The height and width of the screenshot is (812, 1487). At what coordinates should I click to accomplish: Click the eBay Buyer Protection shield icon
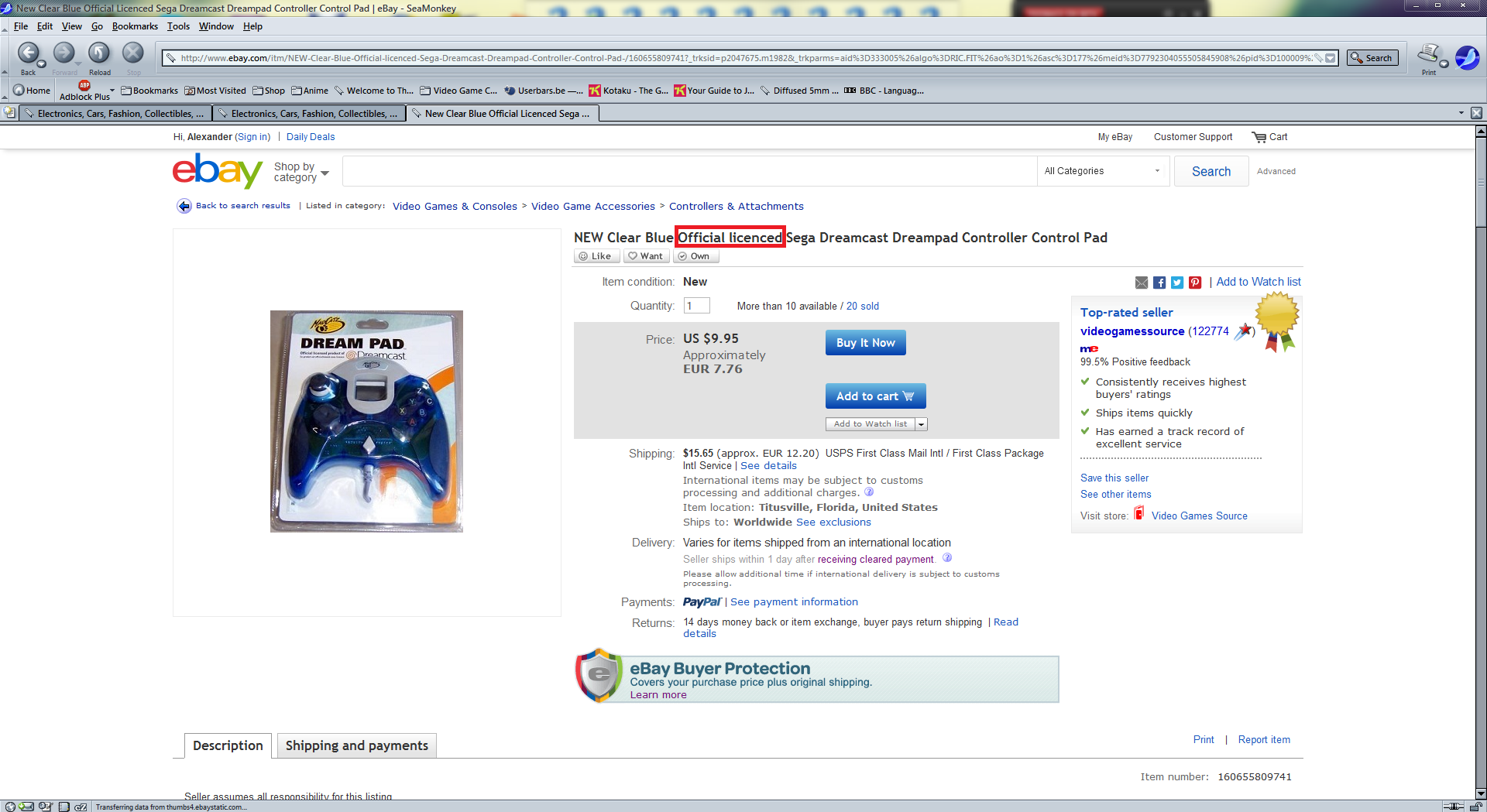599,675
